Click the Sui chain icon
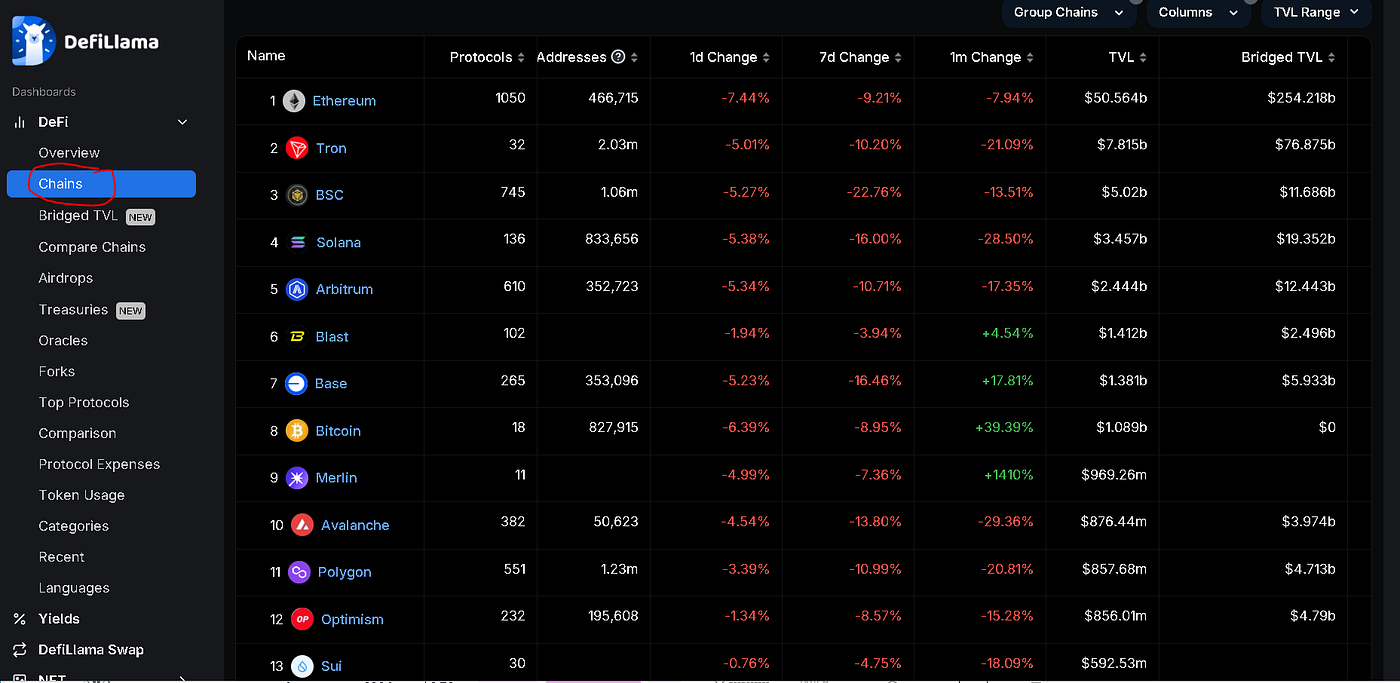The height and width of the screenshot is (683, 1400). coord(302,666)
